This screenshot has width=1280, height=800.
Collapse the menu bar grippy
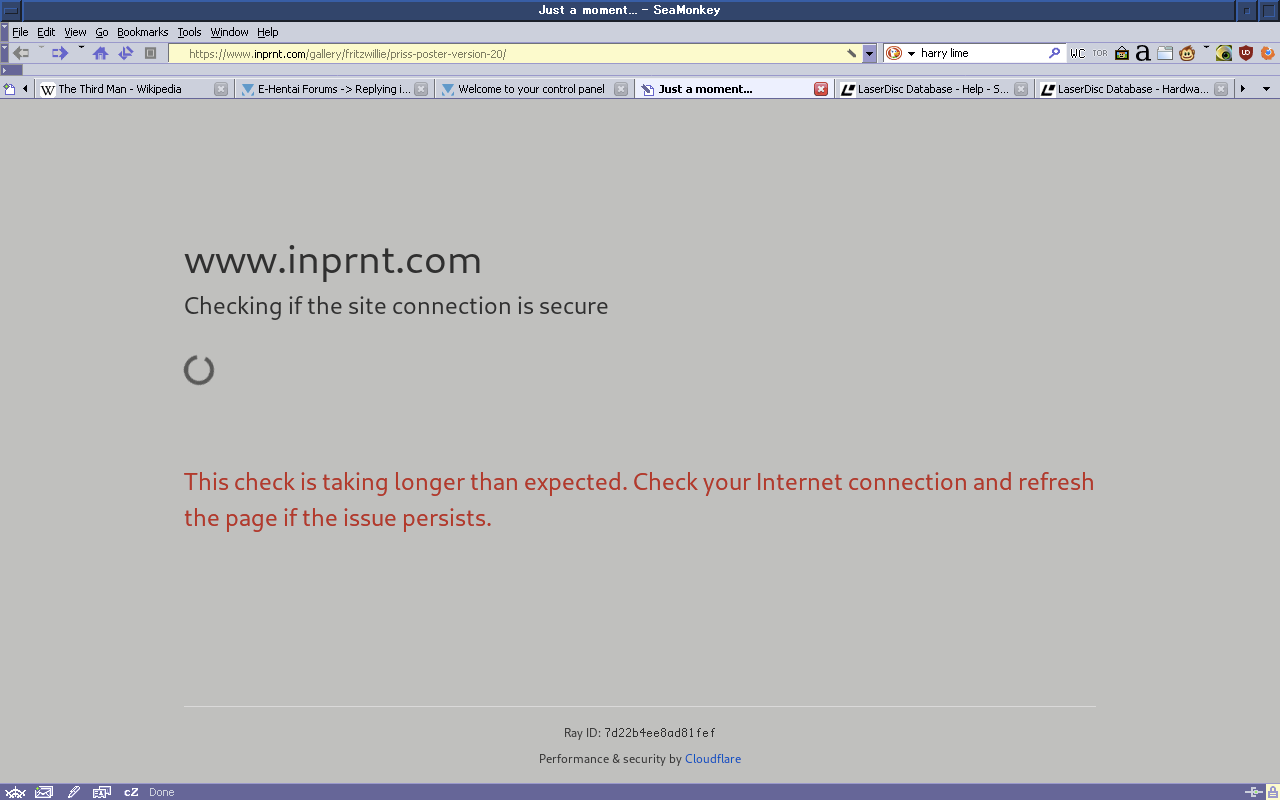(x=4, y=32)
